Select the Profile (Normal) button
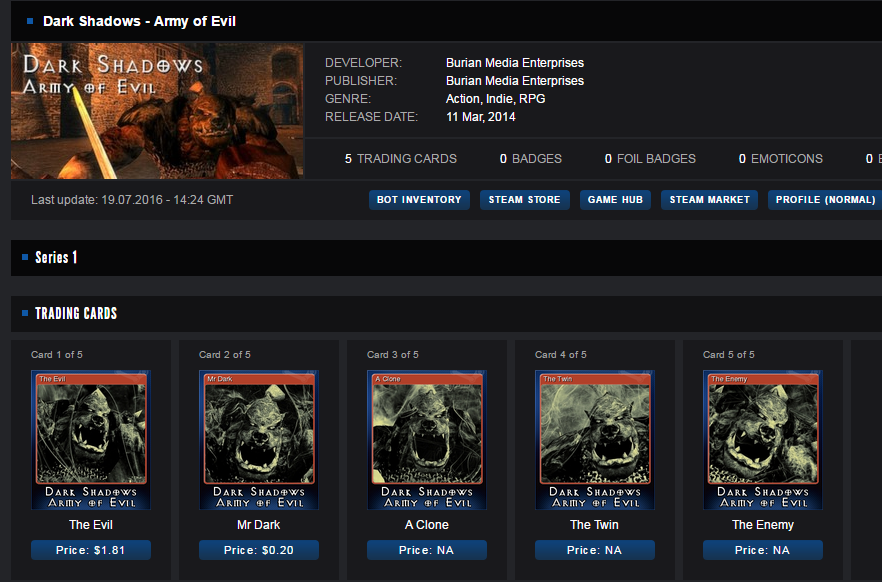 (x=825, y=200)
